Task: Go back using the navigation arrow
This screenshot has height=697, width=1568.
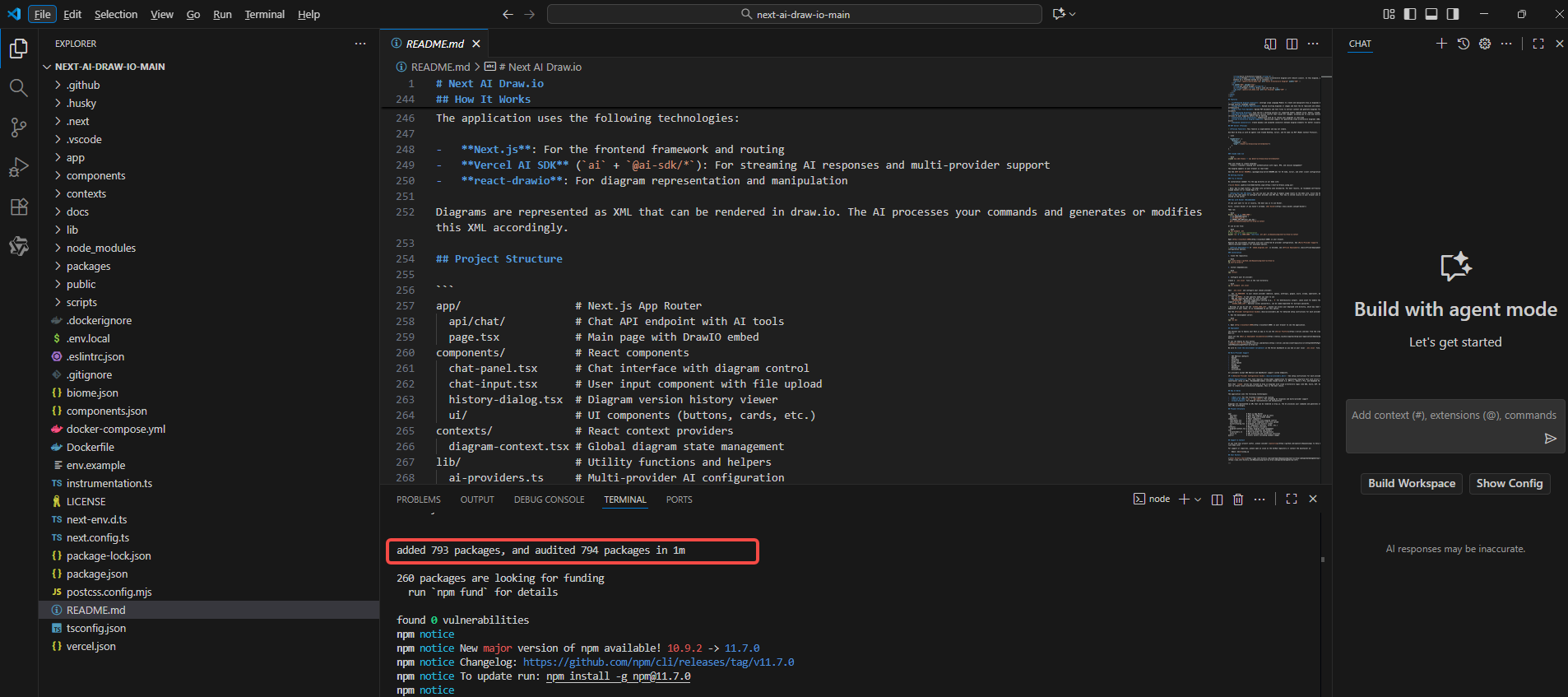Action: tap(508, 14)
